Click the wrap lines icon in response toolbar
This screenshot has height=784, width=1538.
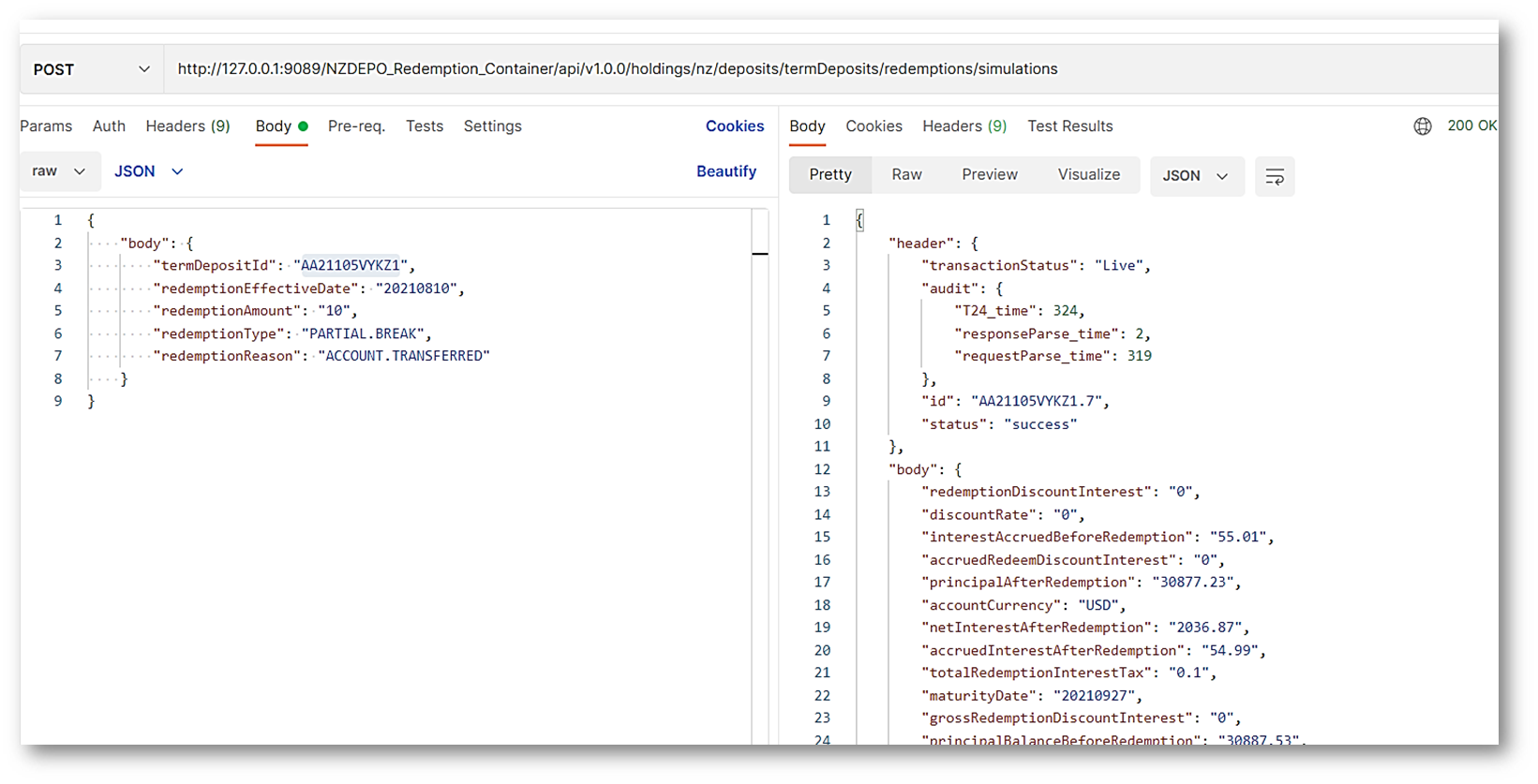click(1274, 176)
